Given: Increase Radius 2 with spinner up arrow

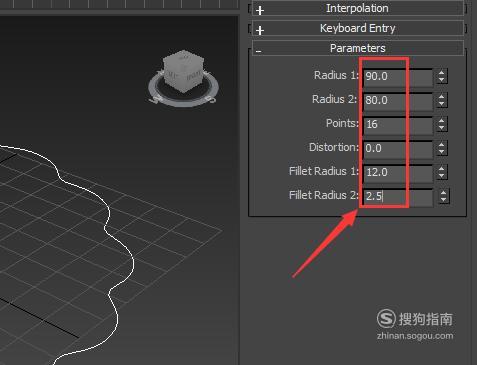Looking at the screenshot, I should pyautogui.click(x=441, y=97).
